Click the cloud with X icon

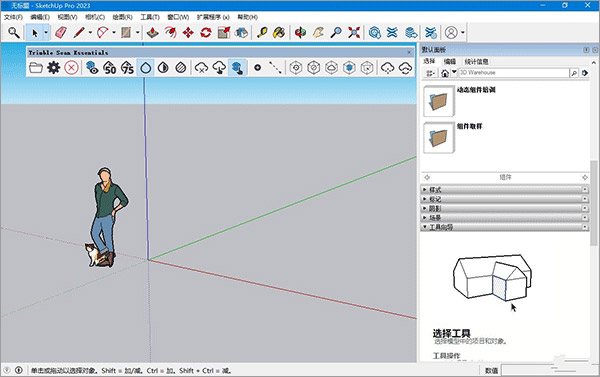pyautogui.click(x=201, y=68)
